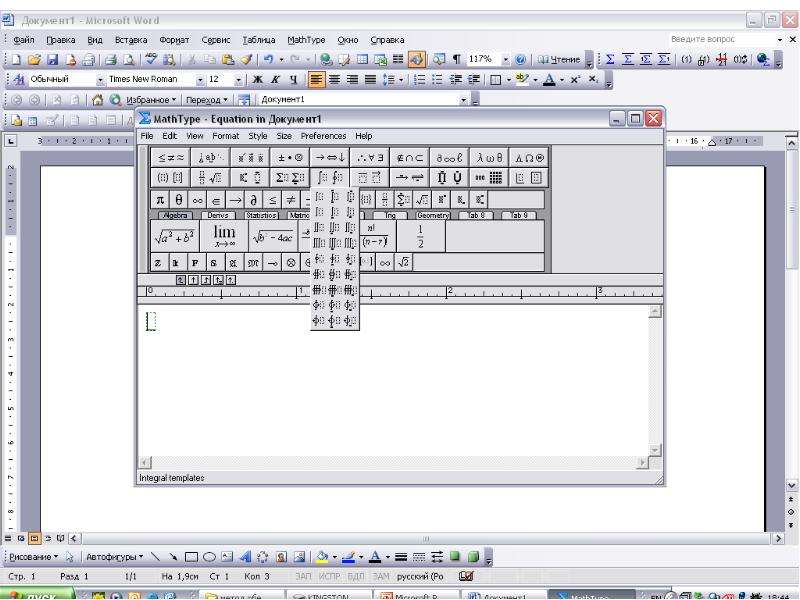Toggle the paragraph marks ¶ button

point(457,60)
